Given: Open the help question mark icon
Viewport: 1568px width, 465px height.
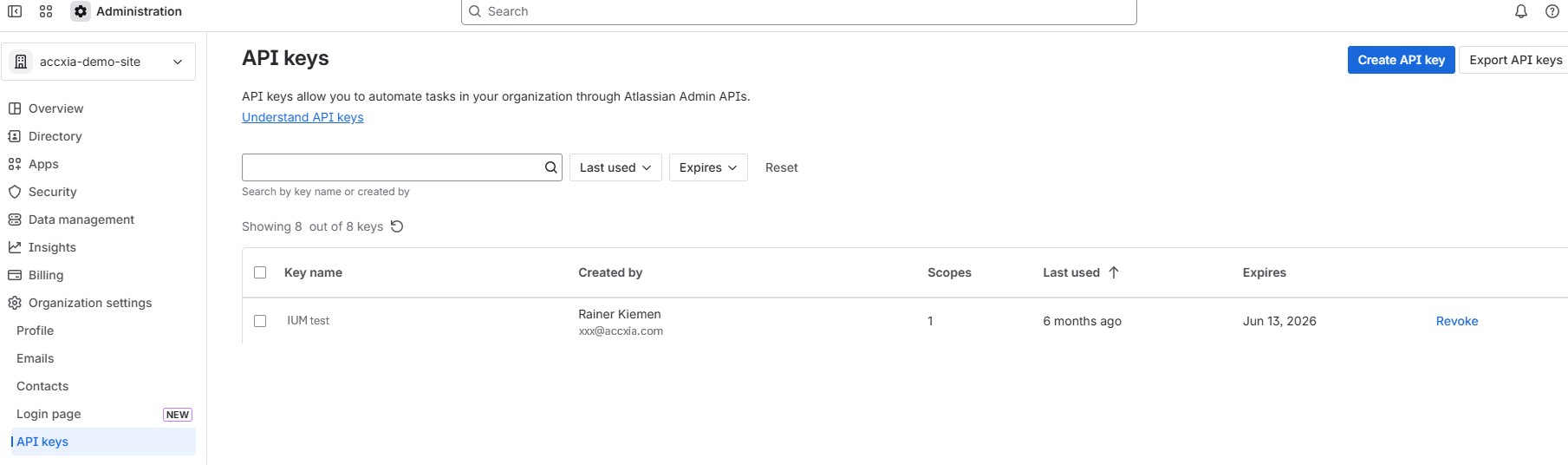Looking at the screenshot, I should [x=1552, y=11].
